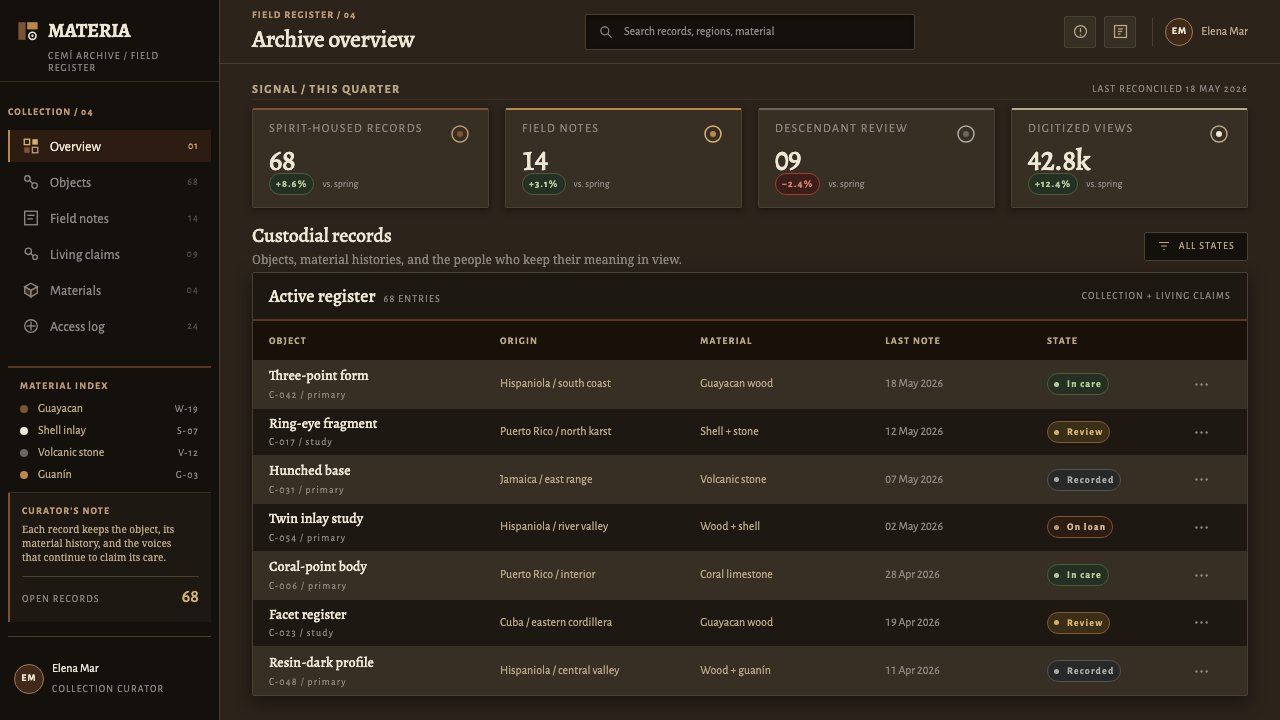Click the Spirit-Housed Records card indicator icon
This screenshot has width=1280, height=720.
click(460, 134)
